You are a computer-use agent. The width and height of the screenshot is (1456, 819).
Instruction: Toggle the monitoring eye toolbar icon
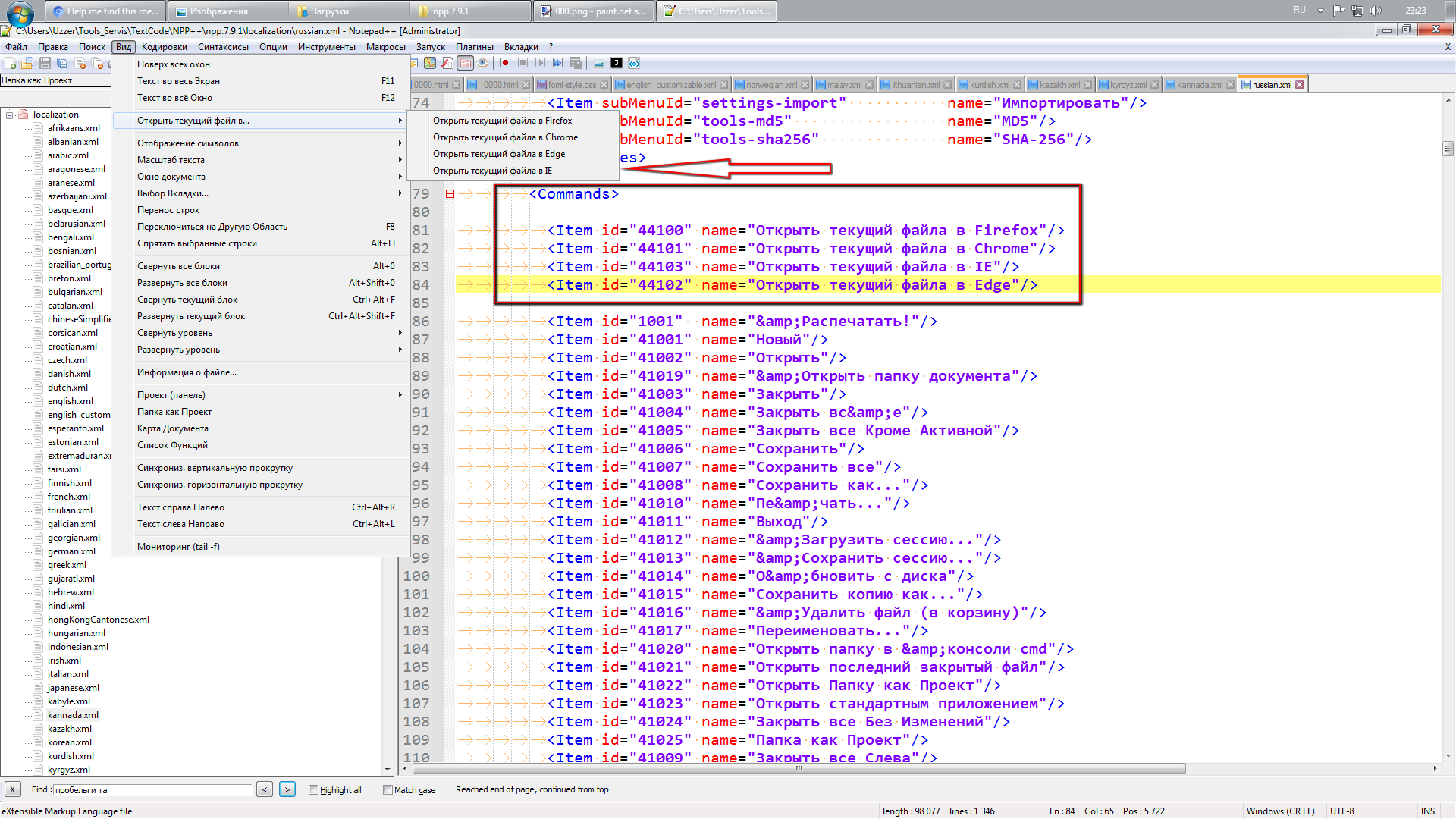click(482, 63)
